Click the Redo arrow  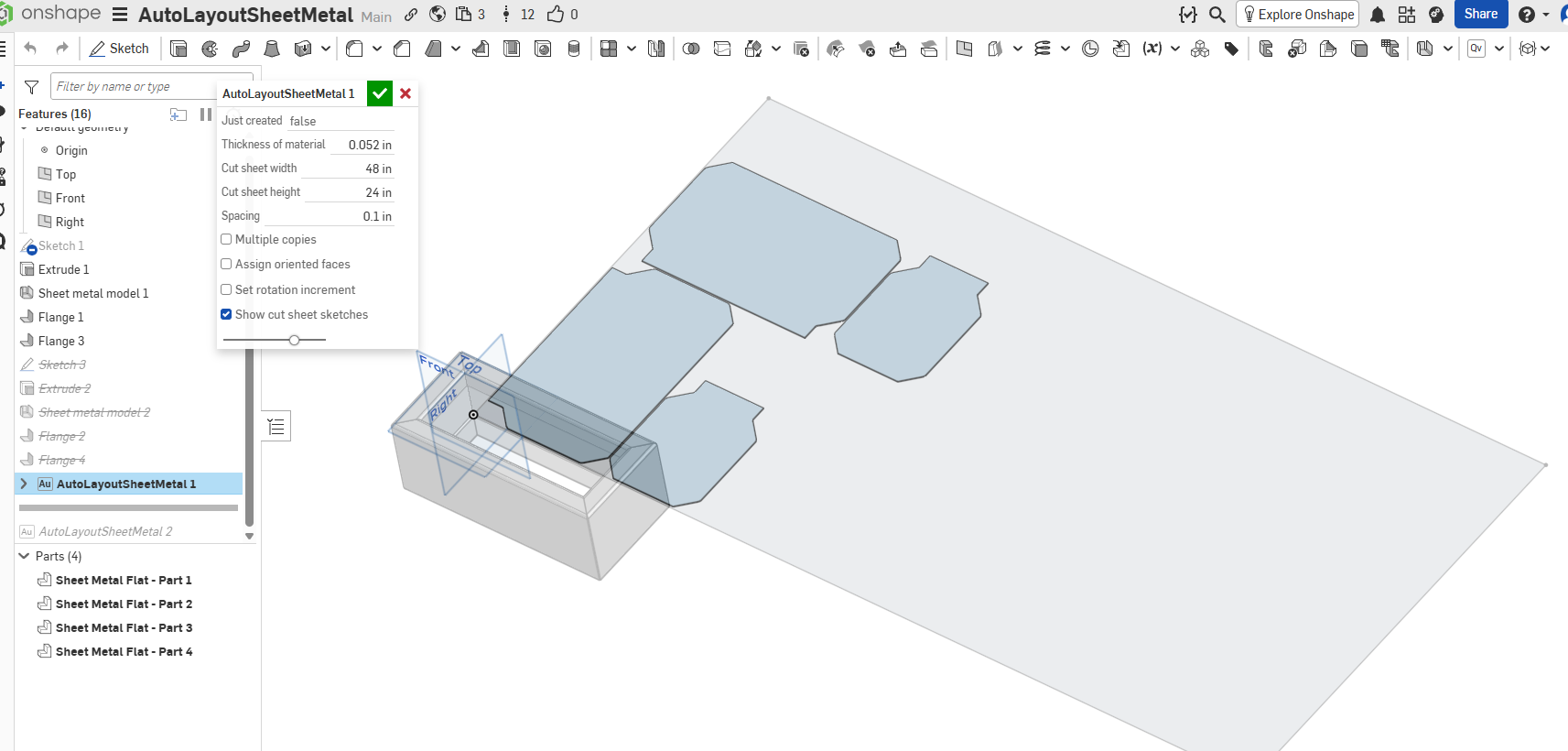(x=62, y=49)
